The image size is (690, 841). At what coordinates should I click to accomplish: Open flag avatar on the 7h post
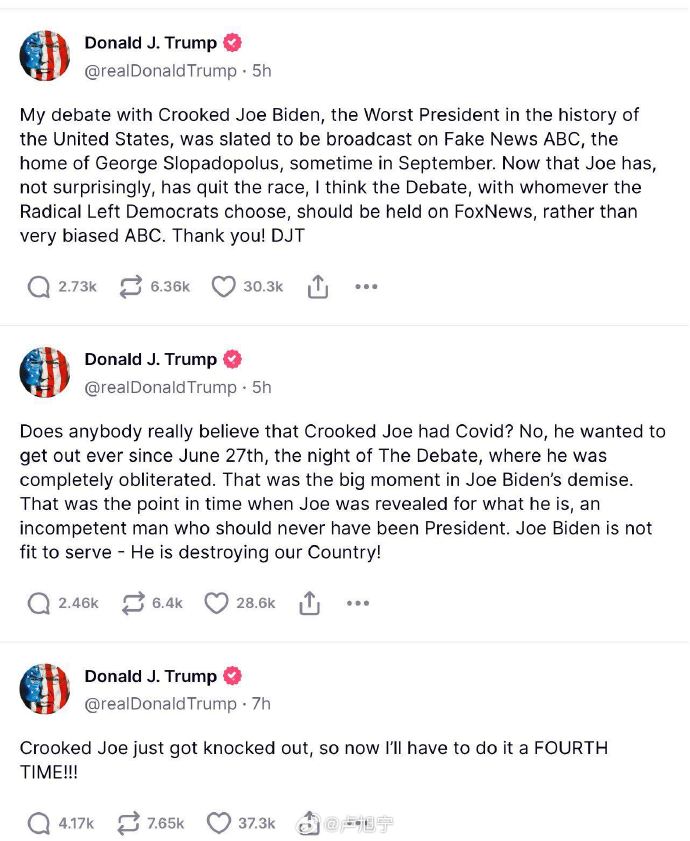(x=45, y=689)
